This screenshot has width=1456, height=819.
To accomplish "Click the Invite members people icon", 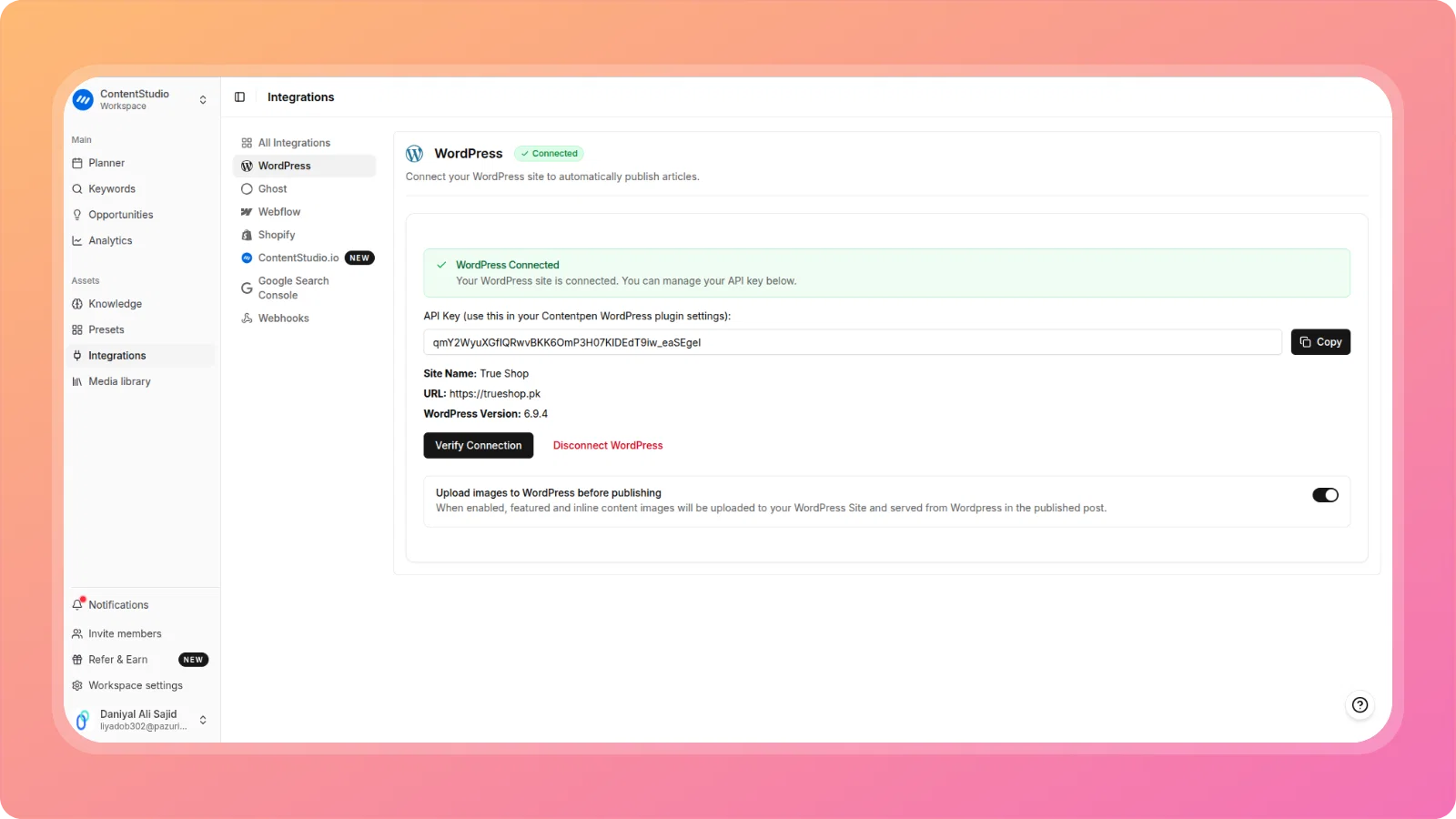I will click(77, 634).
